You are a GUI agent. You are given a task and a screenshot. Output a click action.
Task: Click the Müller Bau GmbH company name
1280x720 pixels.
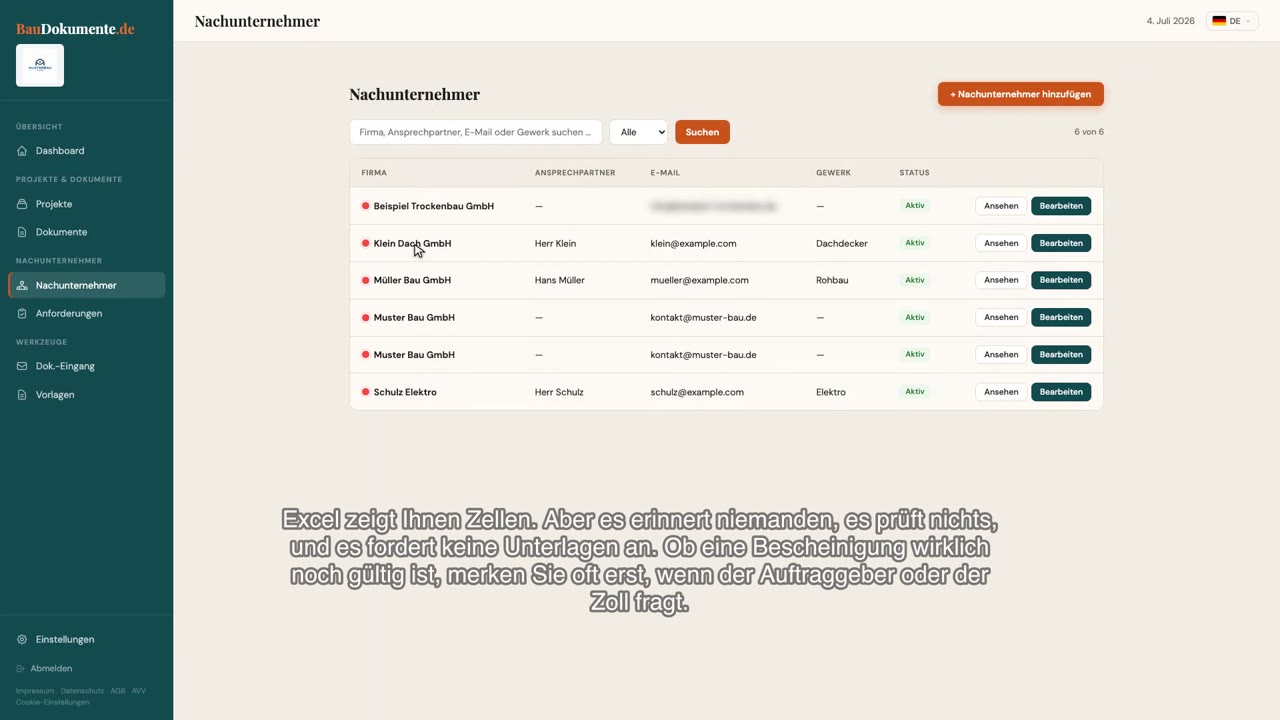[412, 280]
